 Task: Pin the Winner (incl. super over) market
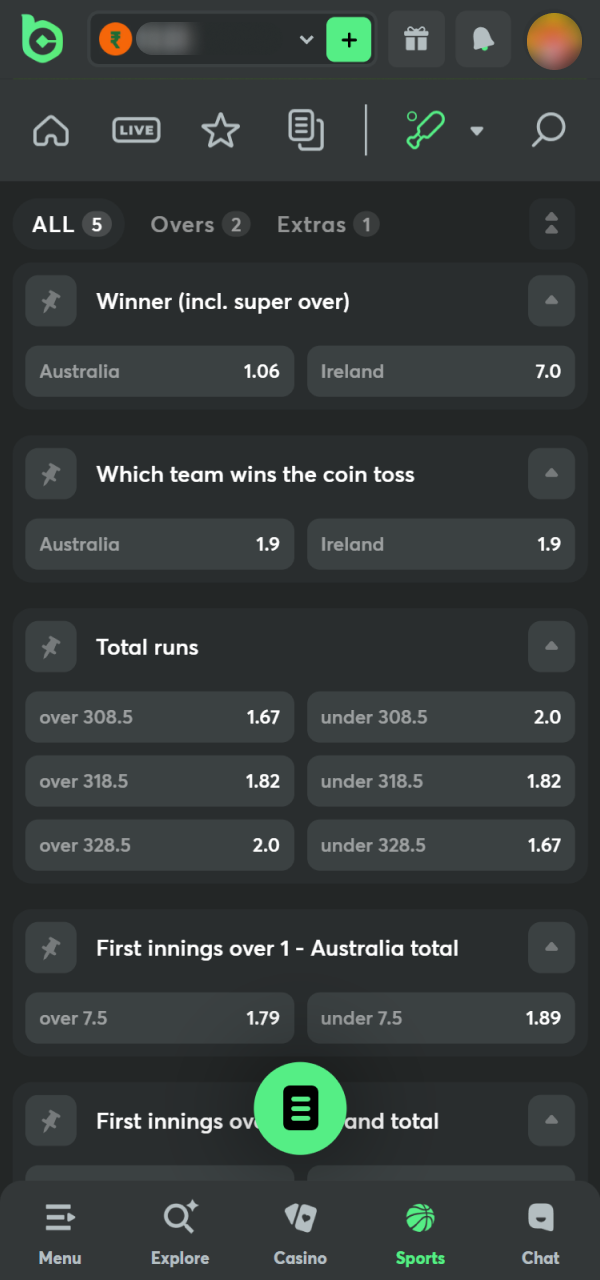click(51, 301)
